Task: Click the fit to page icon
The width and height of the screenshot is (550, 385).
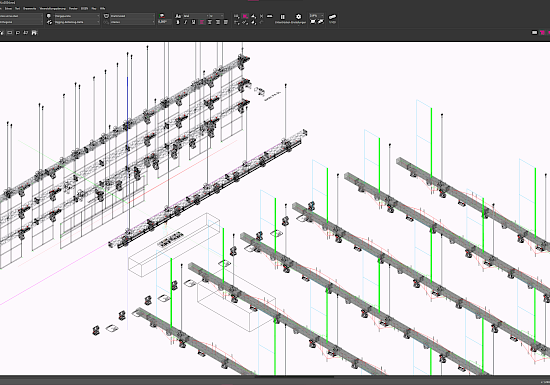Action: (x=313, y=22)
